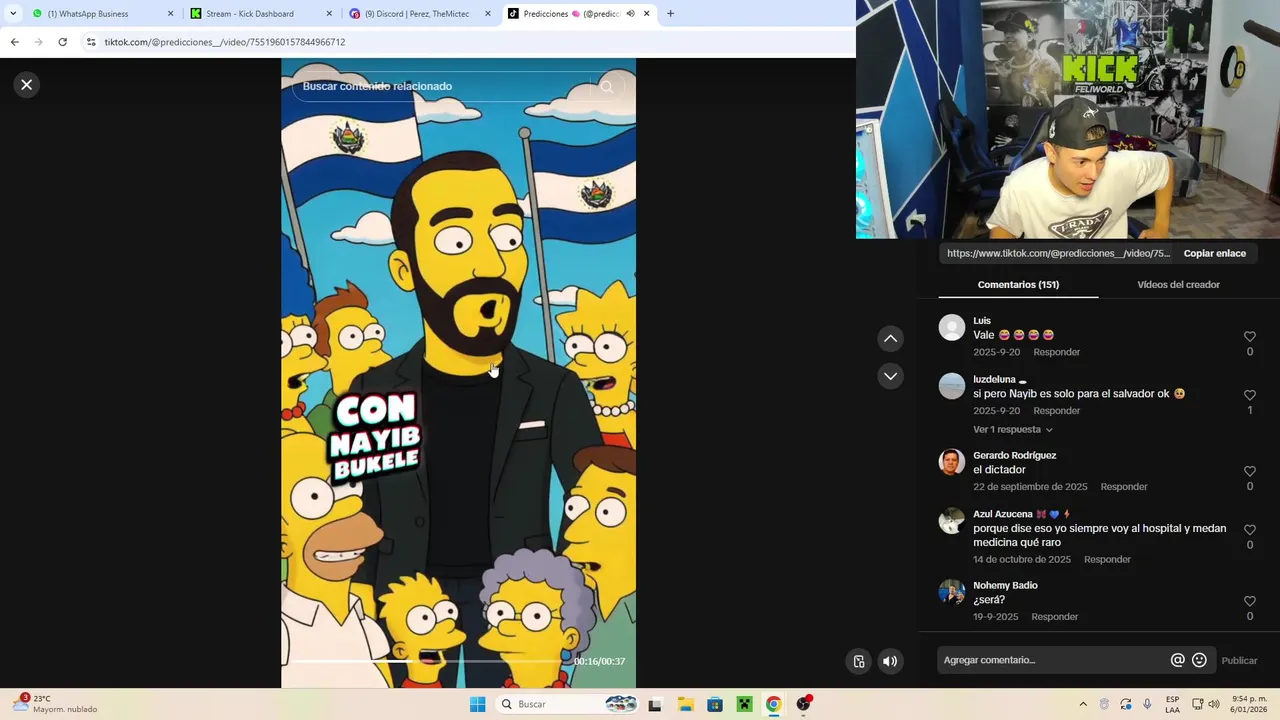Close the Kick Dashboard tab
Image resolution: width=1280 pixels, height=720 pixels.
[x=329, y=14]
